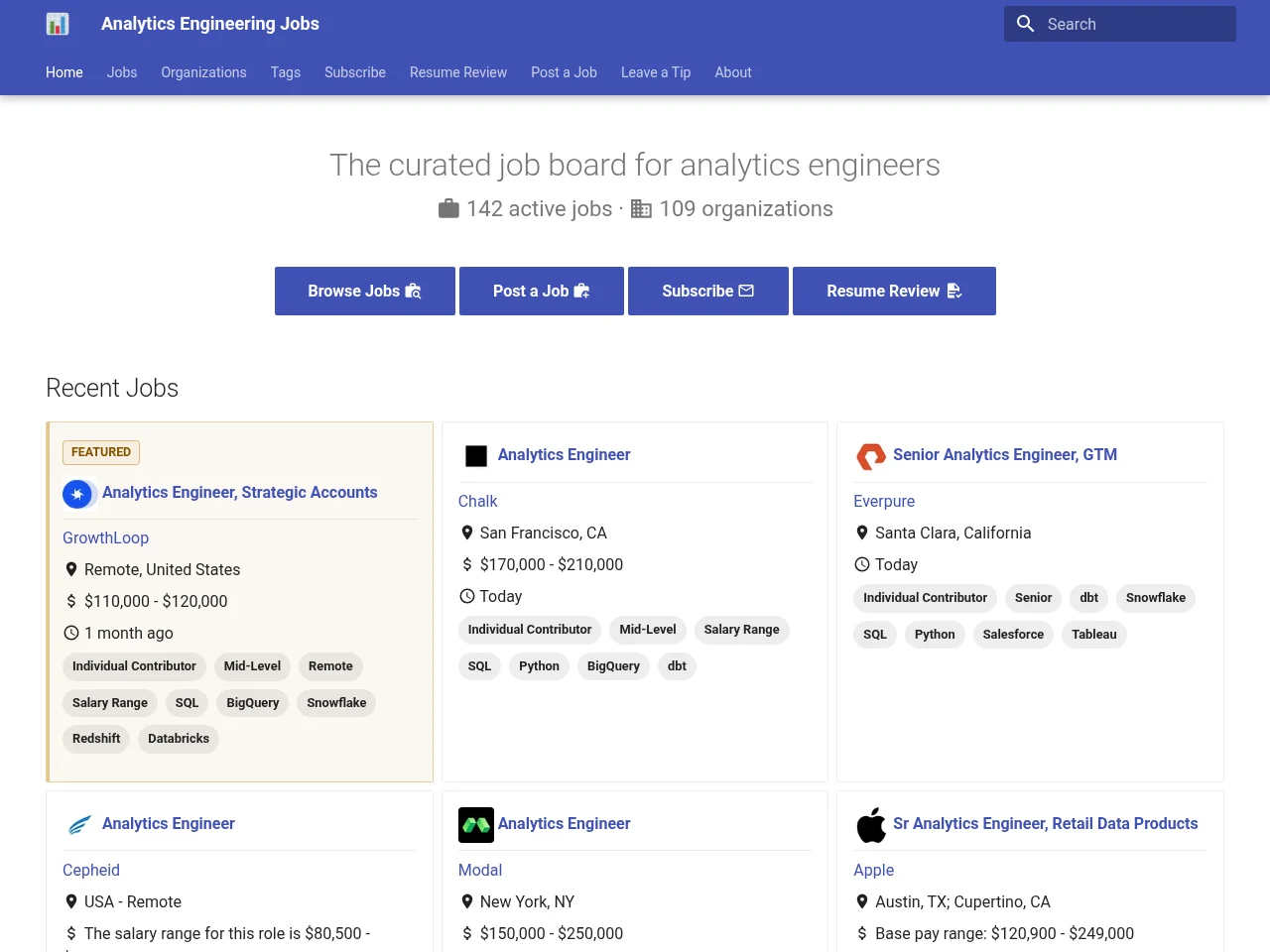Click the Modal green logo
1270x952 pixels.
click(x=476, y=825)
